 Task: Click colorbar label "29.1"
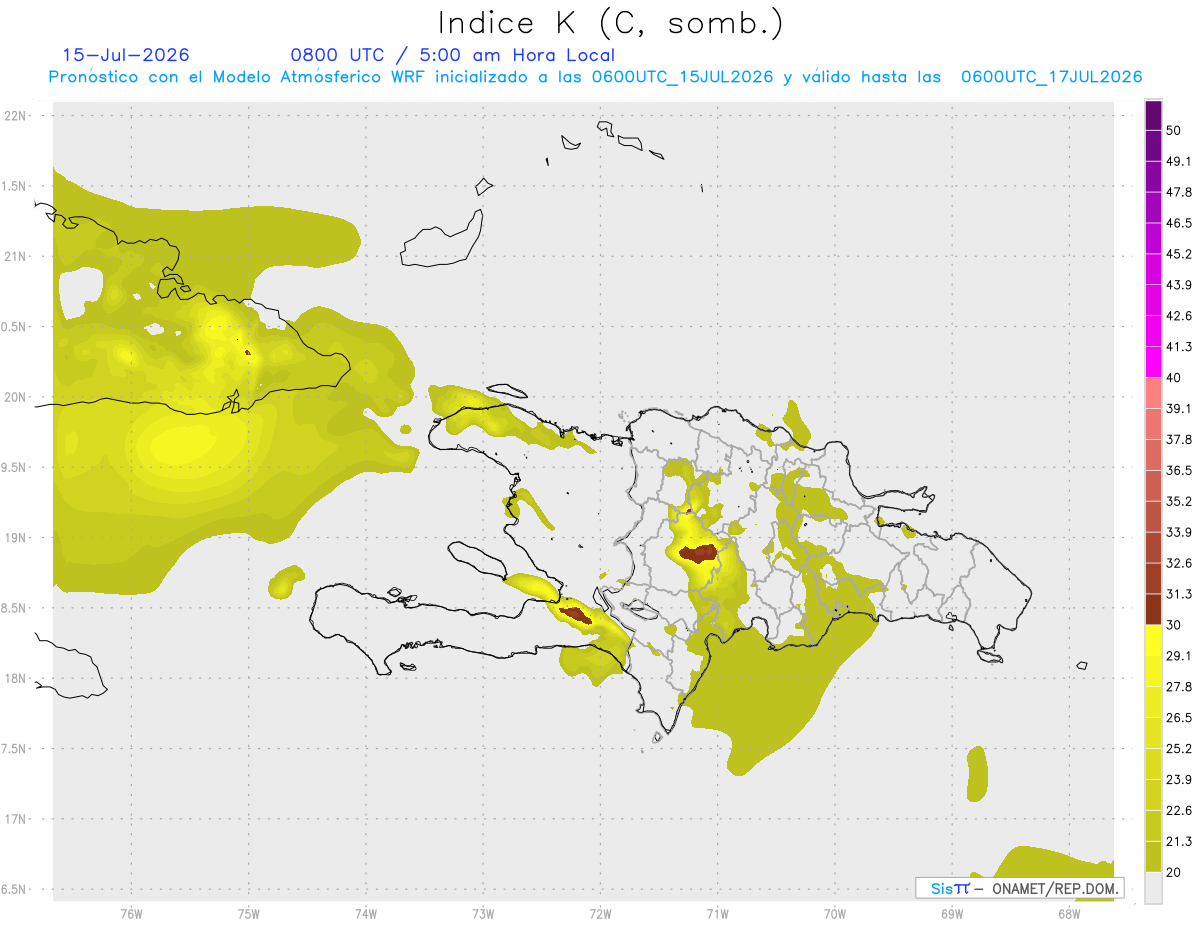coord(1179,655)
